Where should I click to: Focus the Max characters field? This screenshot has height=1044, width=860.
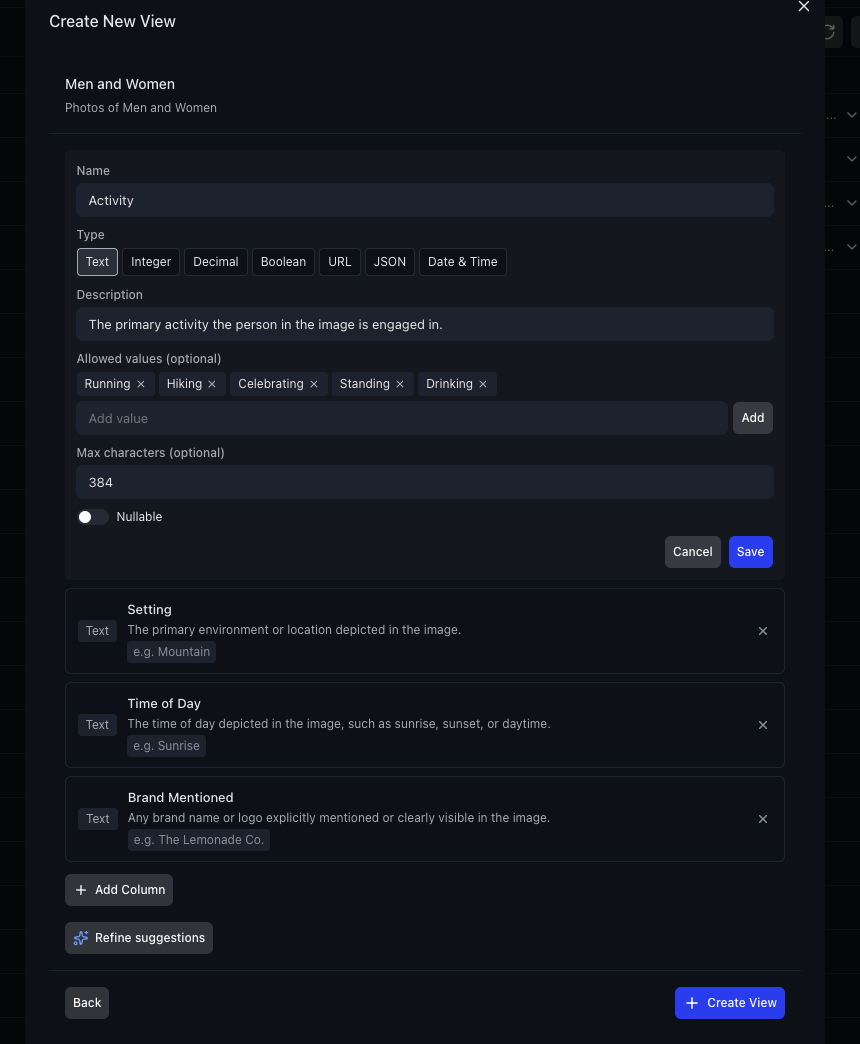coord(425,482)
